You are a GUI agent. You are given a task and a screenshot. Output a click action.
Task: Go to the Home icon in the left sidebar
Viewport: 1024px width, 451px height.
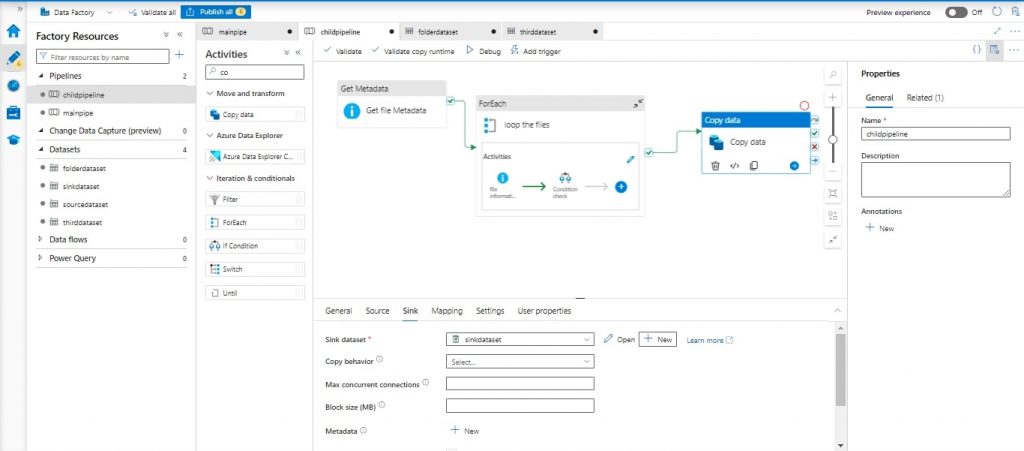(14, 31)
